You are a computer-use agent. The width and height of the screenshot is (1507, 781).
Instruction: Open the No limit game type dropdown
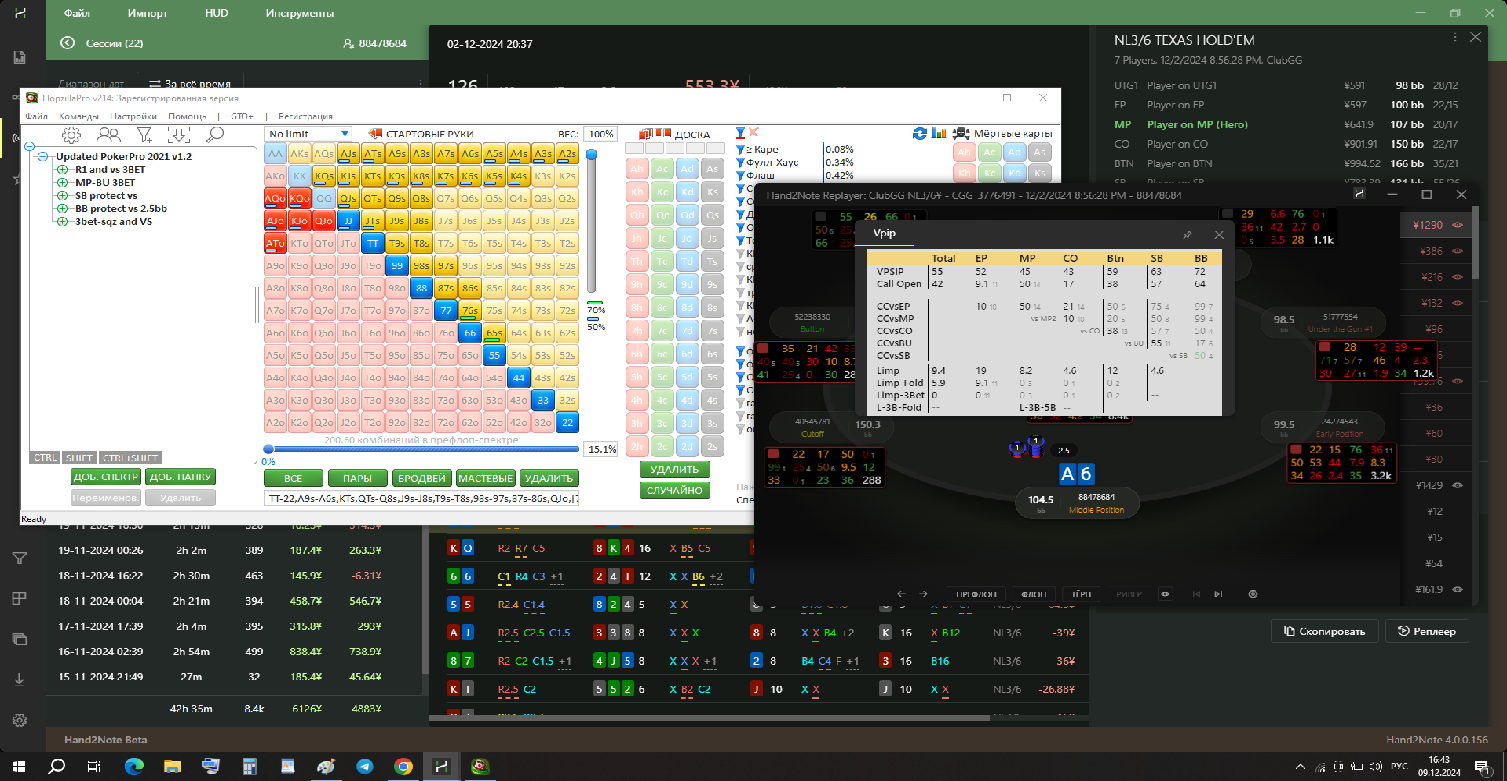(308, 133)
